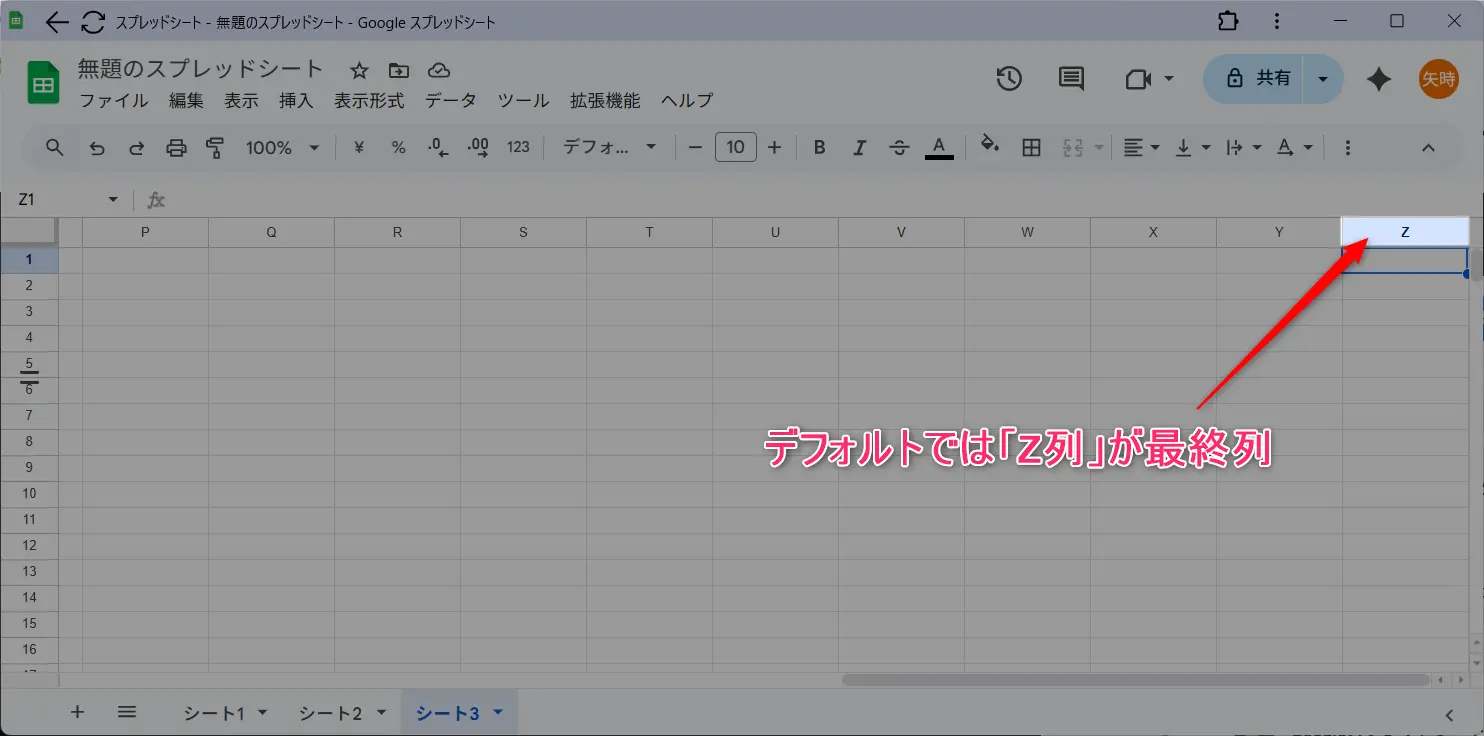This screenshot has width=1484, height=736.
Task: Open the text color picker
Action: [x=938, y=148]
